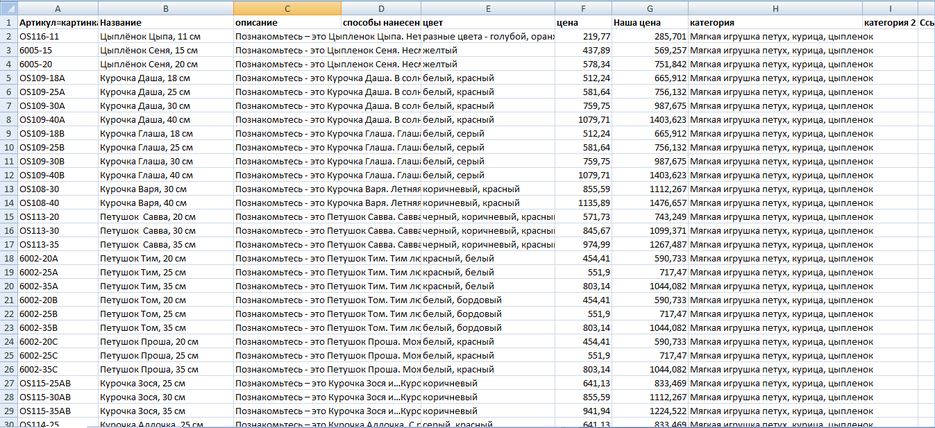Click cell 'OS116-11'

[58, 37]
